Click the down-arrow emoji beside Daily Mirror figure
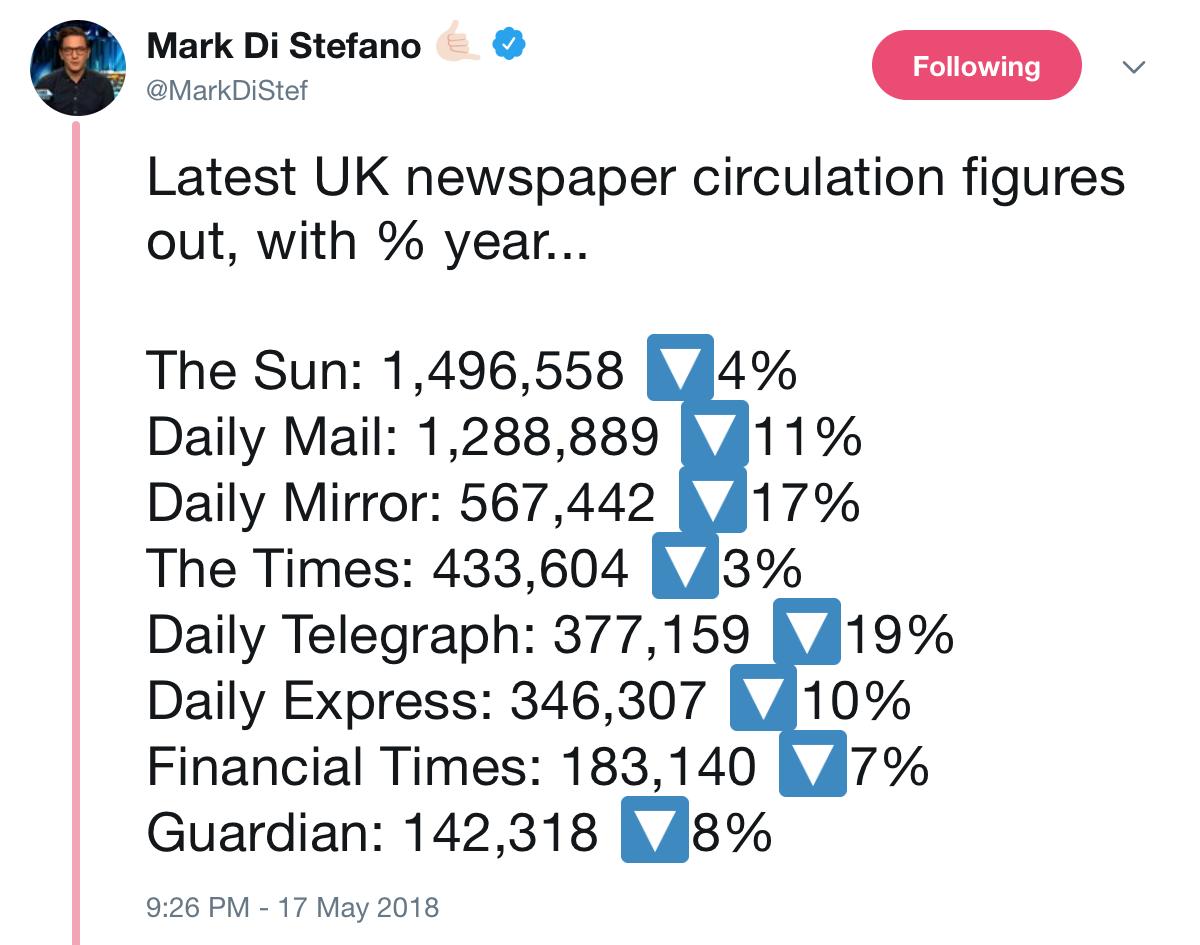The height and width of the screenshot is (945, 1200). point(712,500)
